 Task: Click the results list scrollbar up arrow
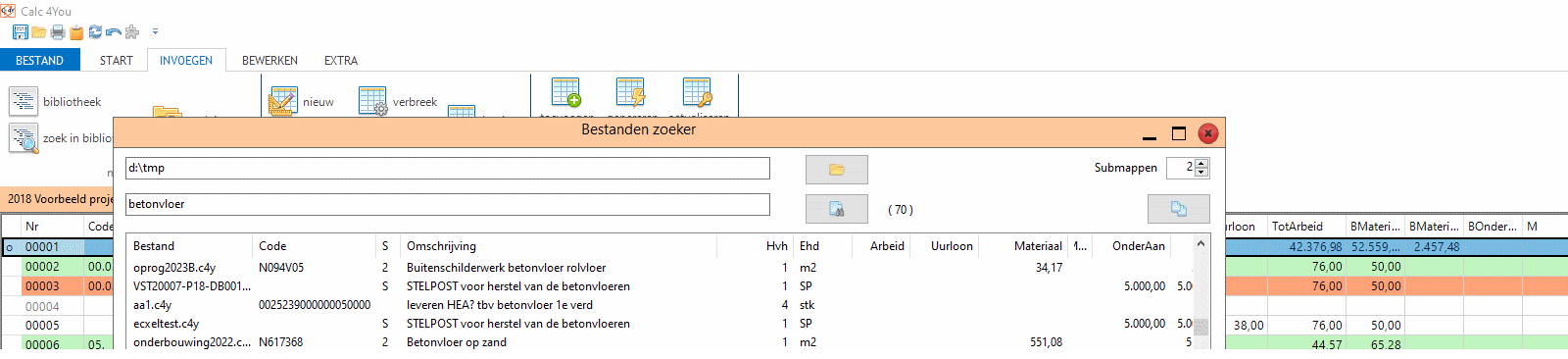click(1200, 244)
